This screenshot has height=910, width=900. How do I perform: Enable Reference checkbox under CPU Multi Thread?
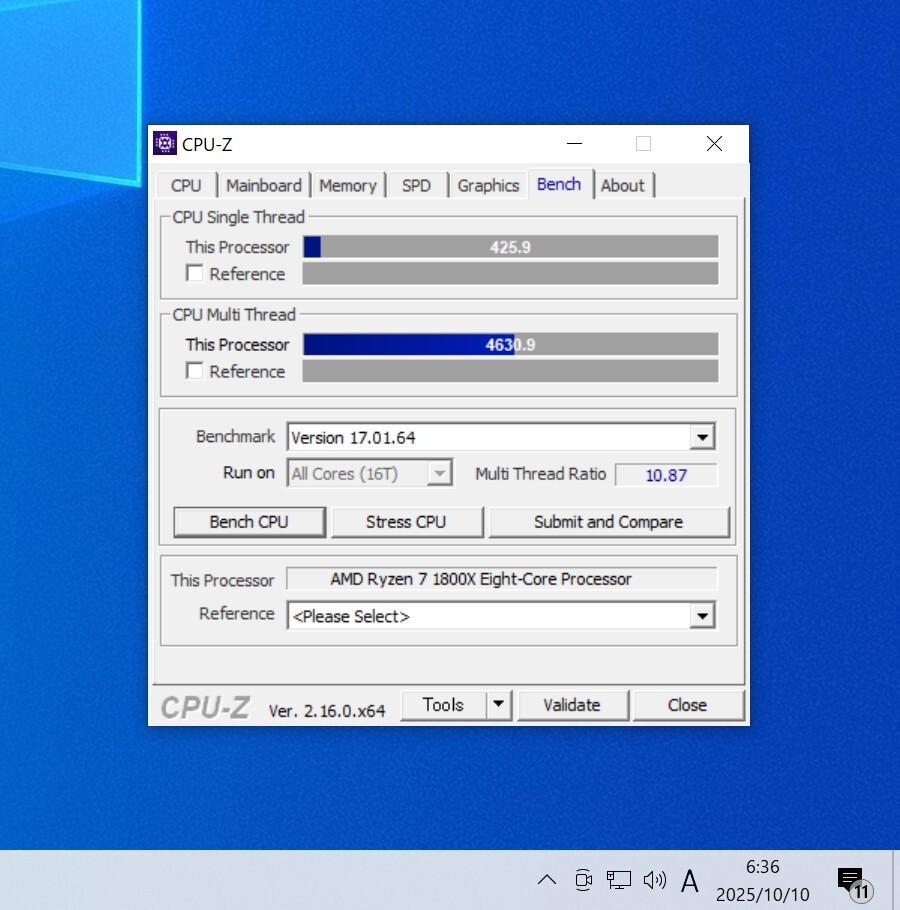pyautogui.click(x=195, y=371)
